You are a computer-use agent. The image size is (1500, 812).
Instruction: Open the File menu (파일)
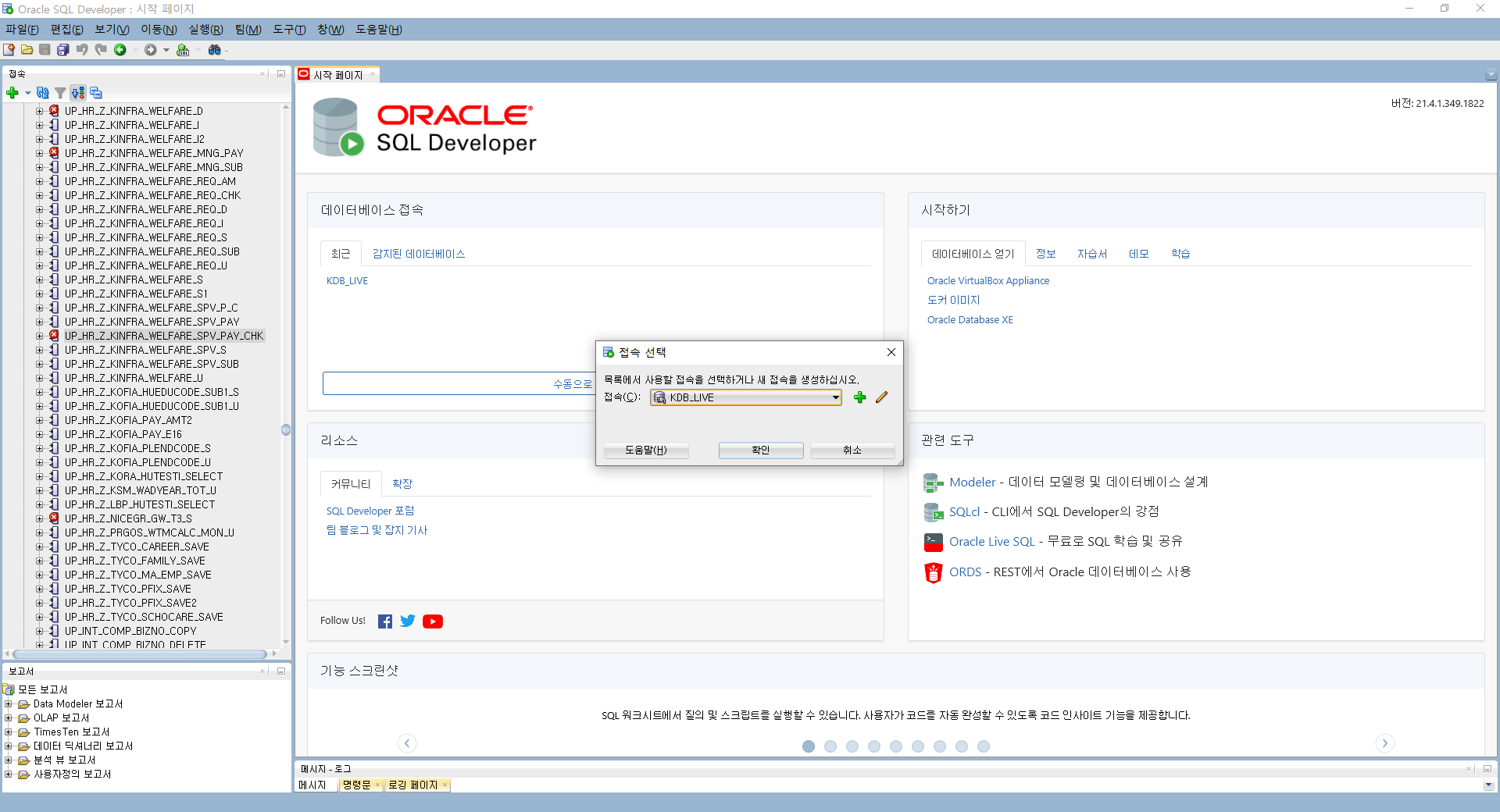tap(22, 30)
